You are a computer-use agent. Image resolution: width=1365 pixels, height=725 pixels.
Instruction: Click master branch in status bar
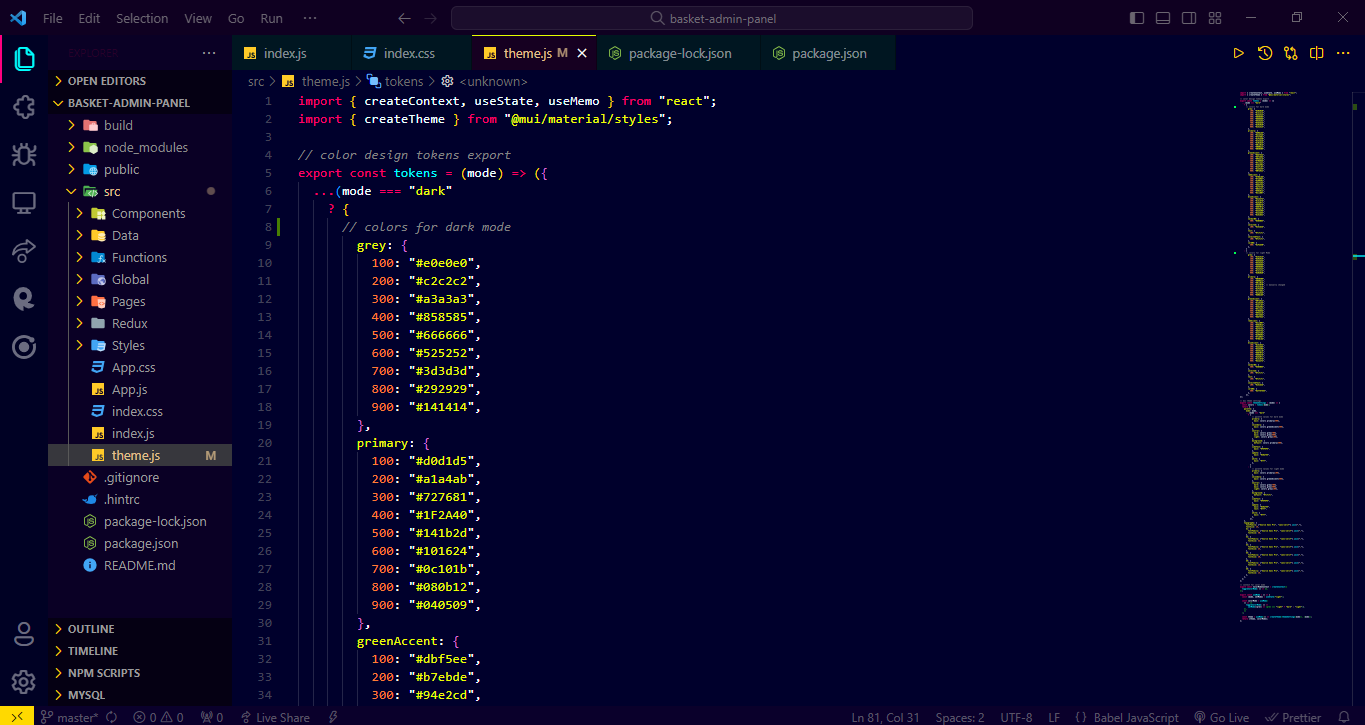click(70, 717)
